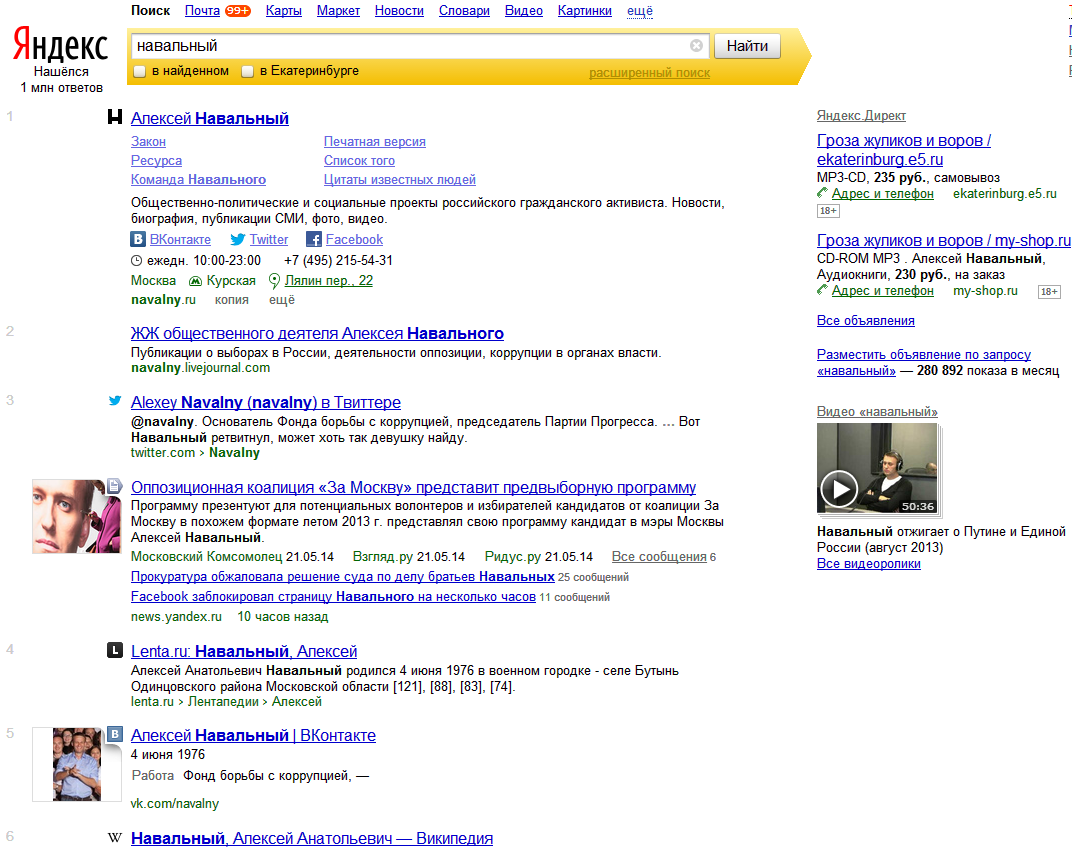Open Все видеоролики link

pyautogui.click(x=869, y=564)
